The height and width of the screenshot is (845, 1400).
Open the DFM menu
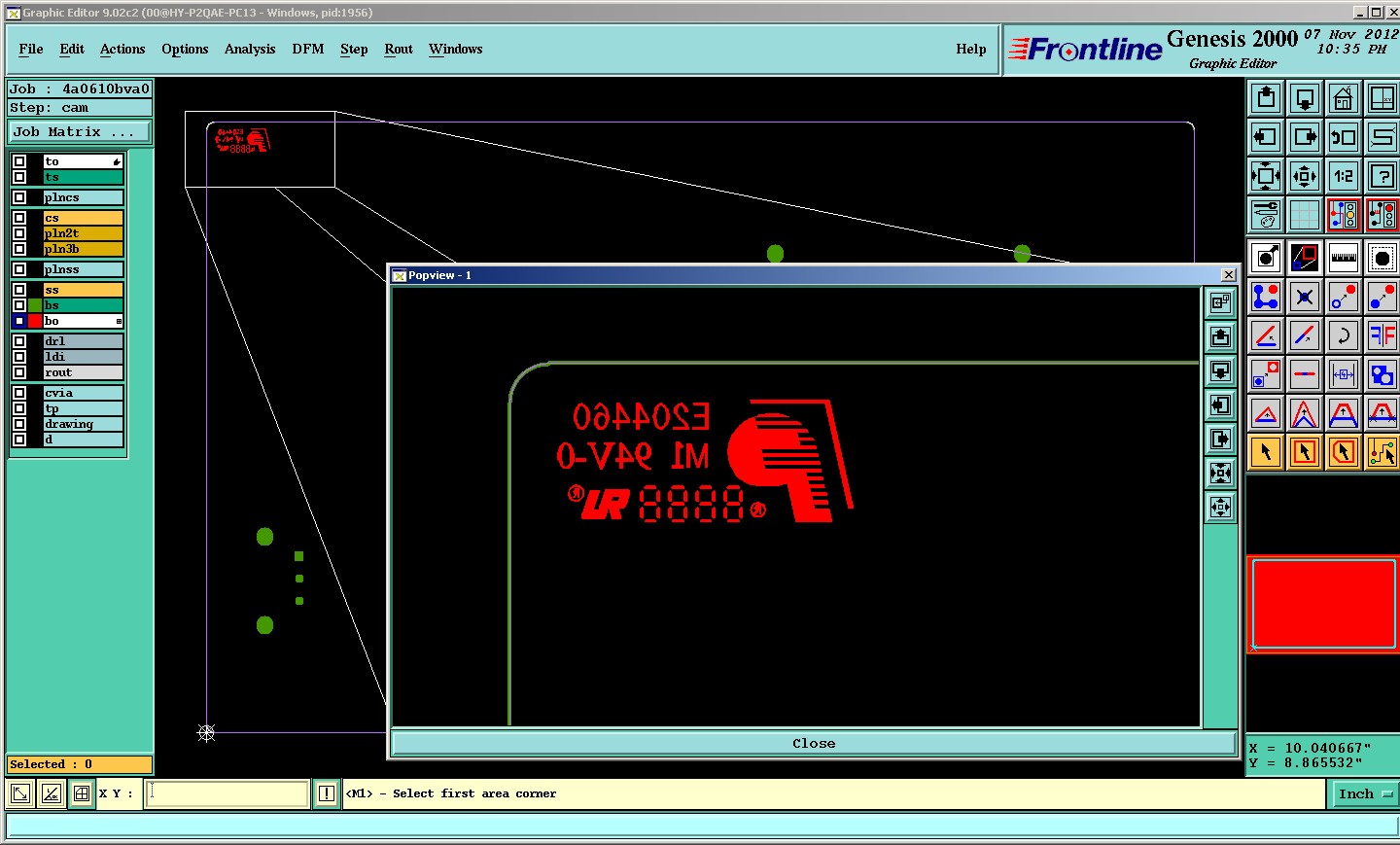(308, 49)
